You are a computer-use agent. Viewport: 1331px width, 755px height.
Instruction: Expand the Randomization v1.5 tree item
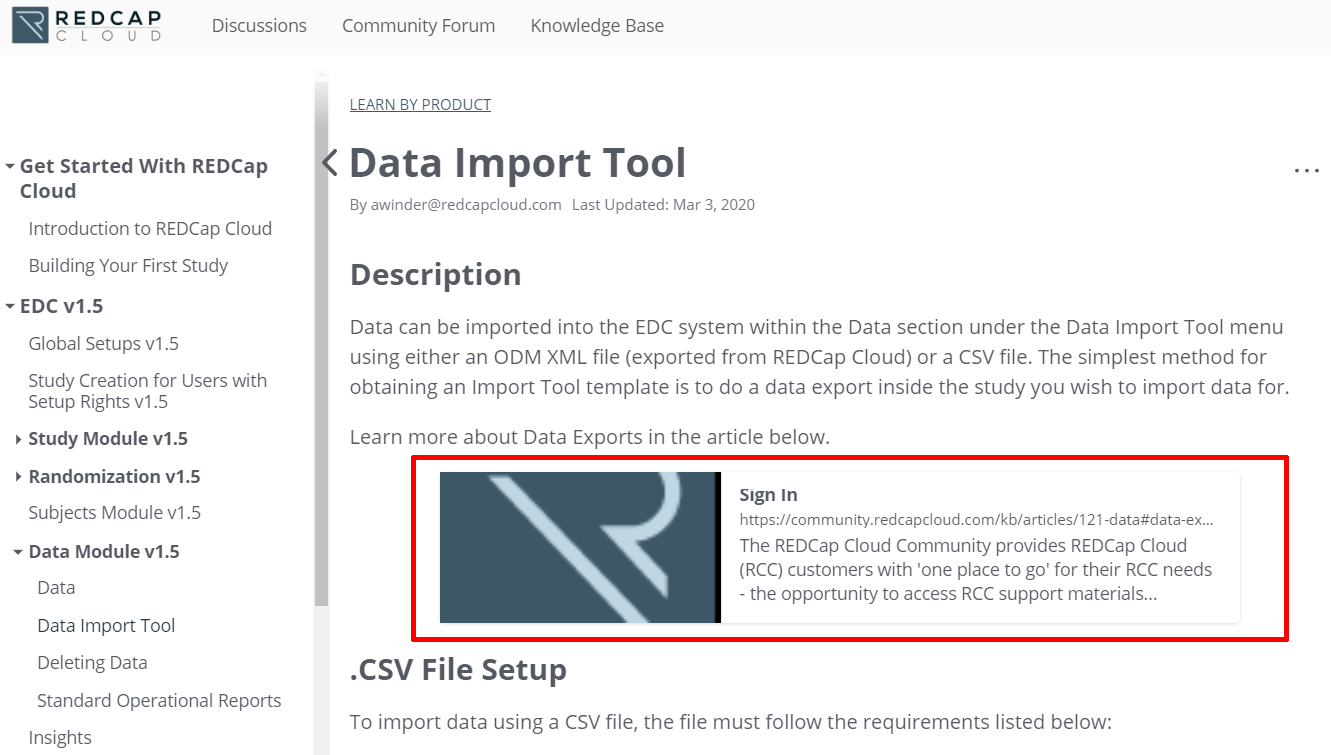19,477
